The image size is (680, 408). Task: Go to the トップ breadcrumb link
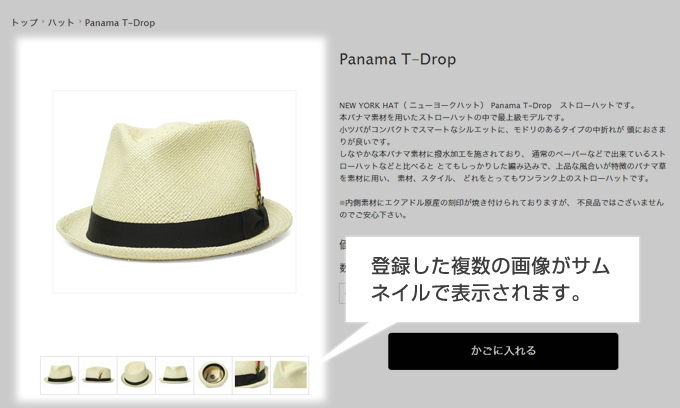[24, 23]
